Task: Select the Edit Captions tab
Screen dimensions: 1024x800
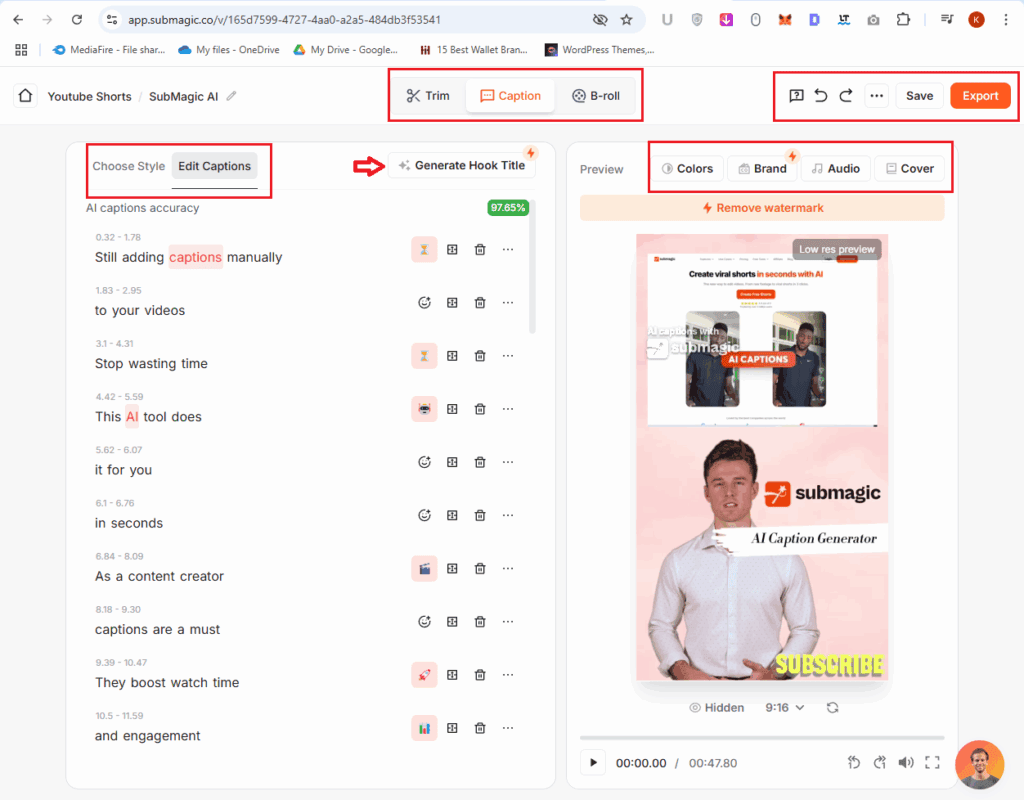Action: point(214,166)
